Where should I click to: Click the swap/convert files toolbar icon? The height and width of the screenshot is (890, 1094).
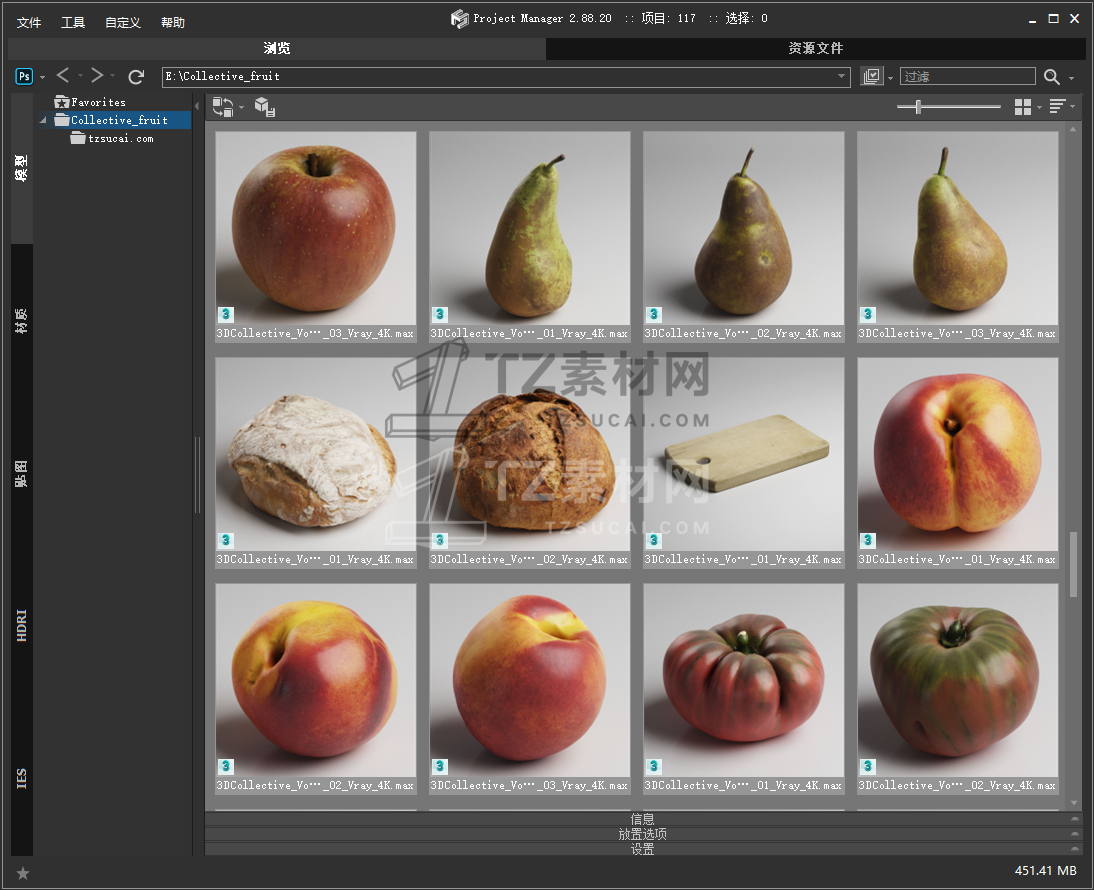coord(223,107)
